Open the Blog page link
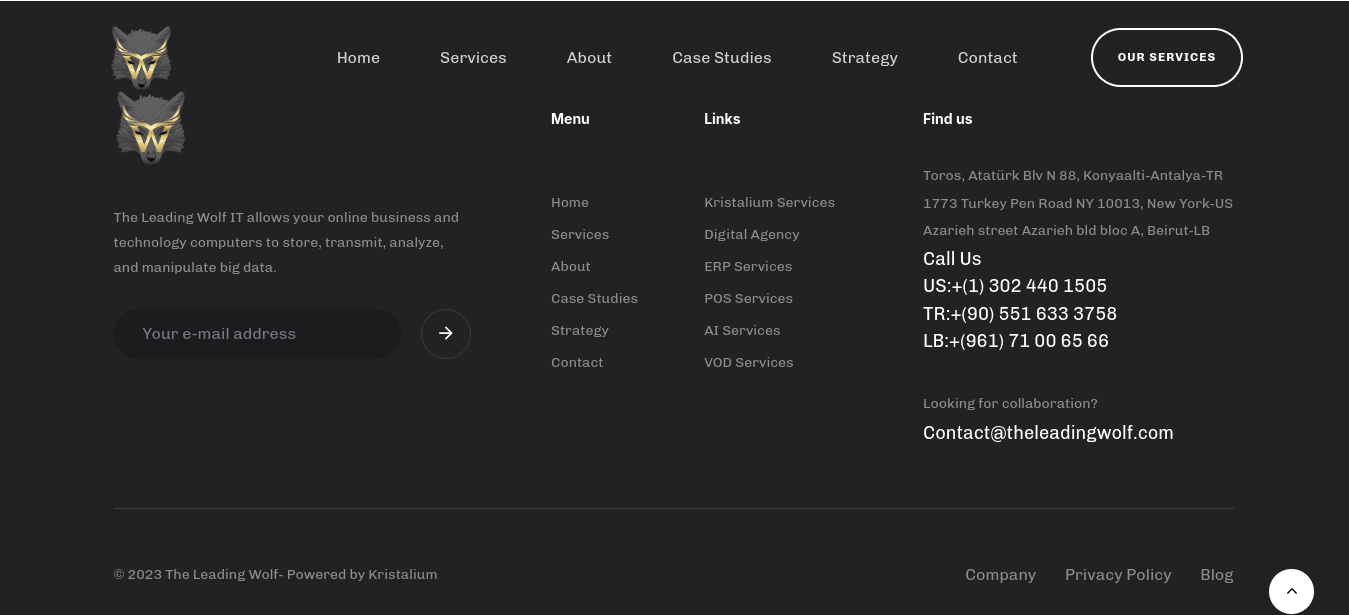Viewport: 1349px width, 615px height. point(1216,574)
